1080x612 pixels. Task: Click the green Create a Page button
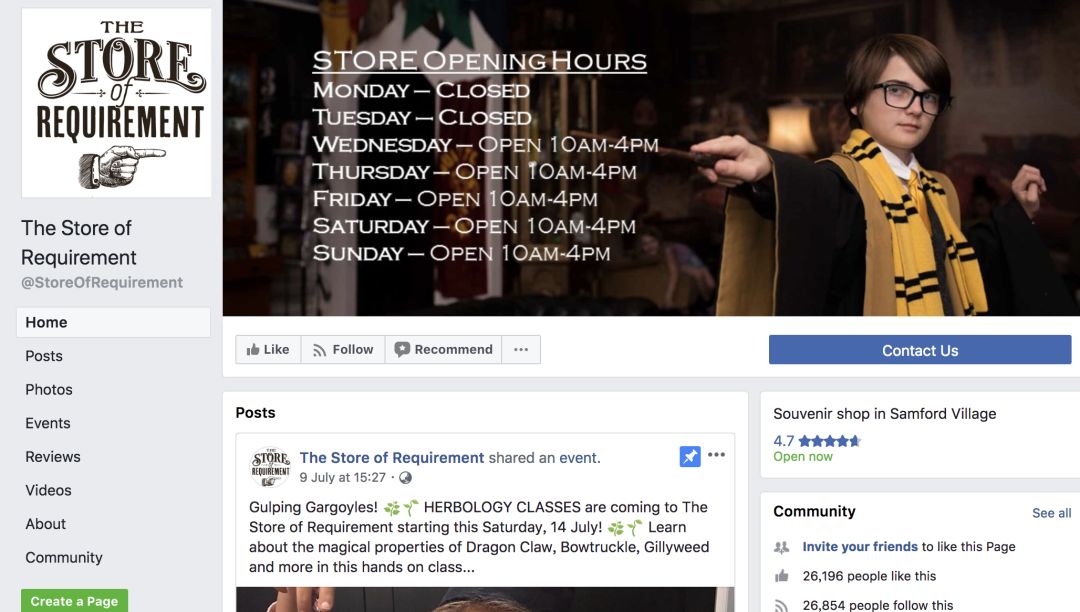tap(74, 601)
